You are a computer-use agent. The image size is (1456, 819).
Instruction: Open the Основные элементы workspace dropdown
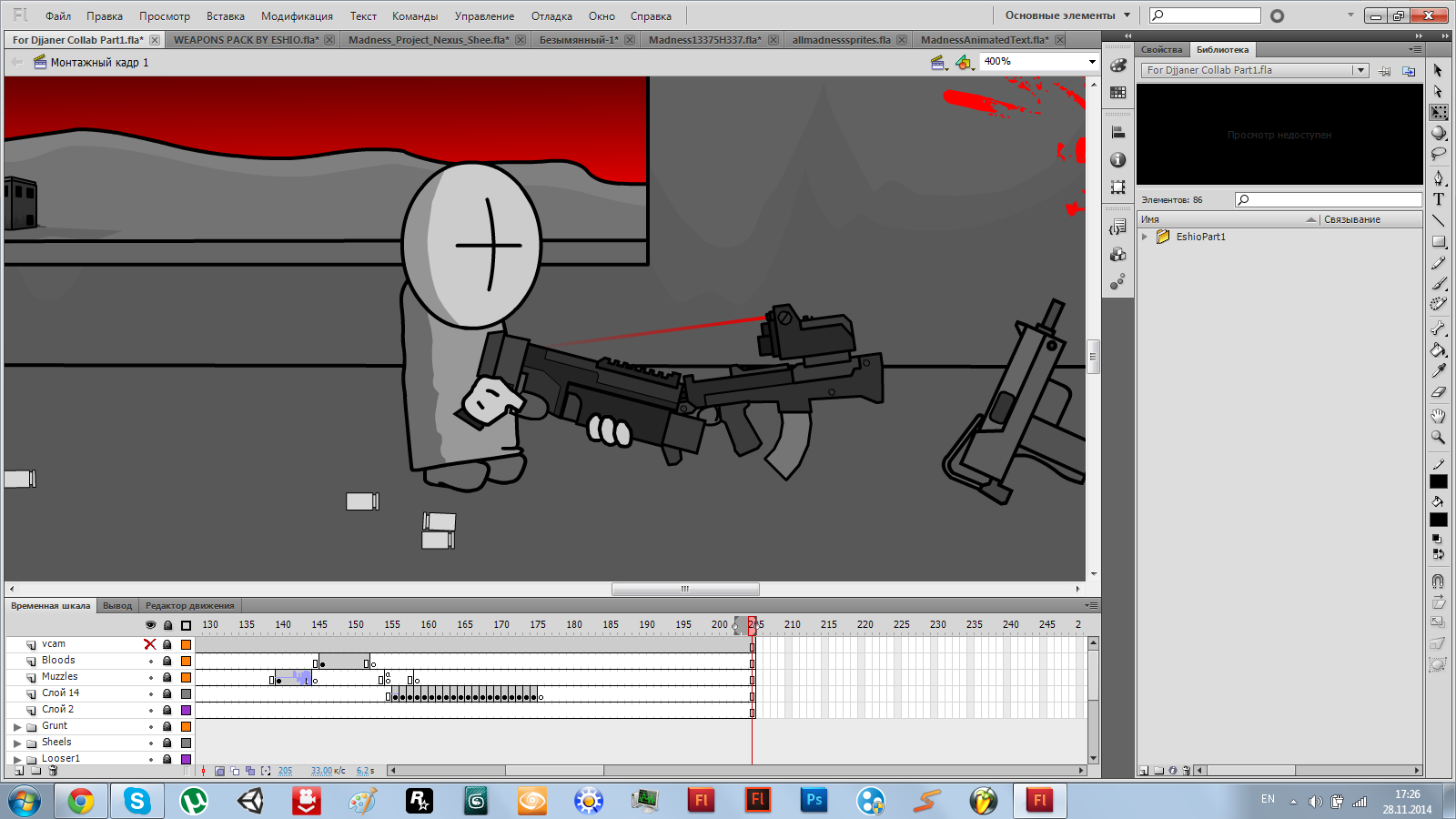(x=1067, y=15)
